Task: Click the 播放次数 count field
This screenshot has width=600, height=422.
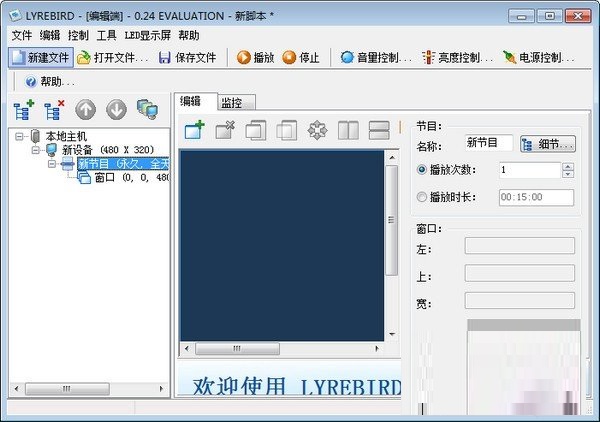Action: coord(530,170)
